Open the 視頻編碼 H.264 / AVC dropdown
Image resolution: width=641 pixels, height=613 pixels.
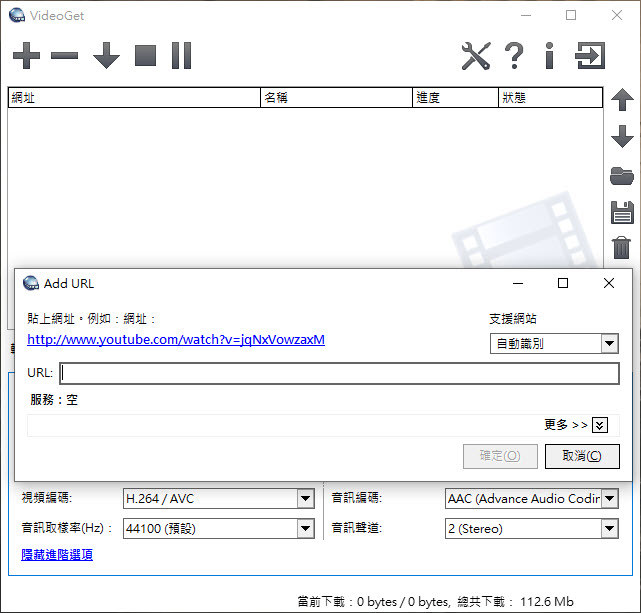(x=219, y=499)
